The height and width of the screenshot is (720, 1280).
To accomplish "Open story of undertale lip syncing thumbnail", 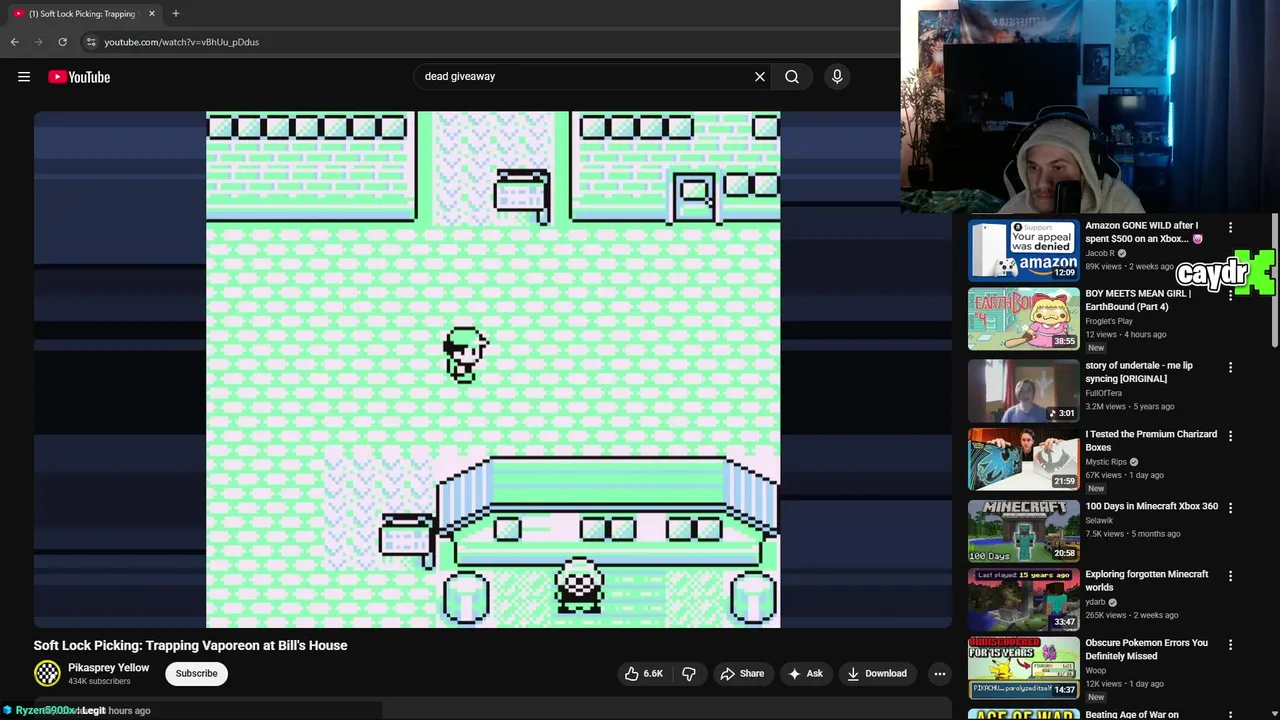I will pos(1023,391).
